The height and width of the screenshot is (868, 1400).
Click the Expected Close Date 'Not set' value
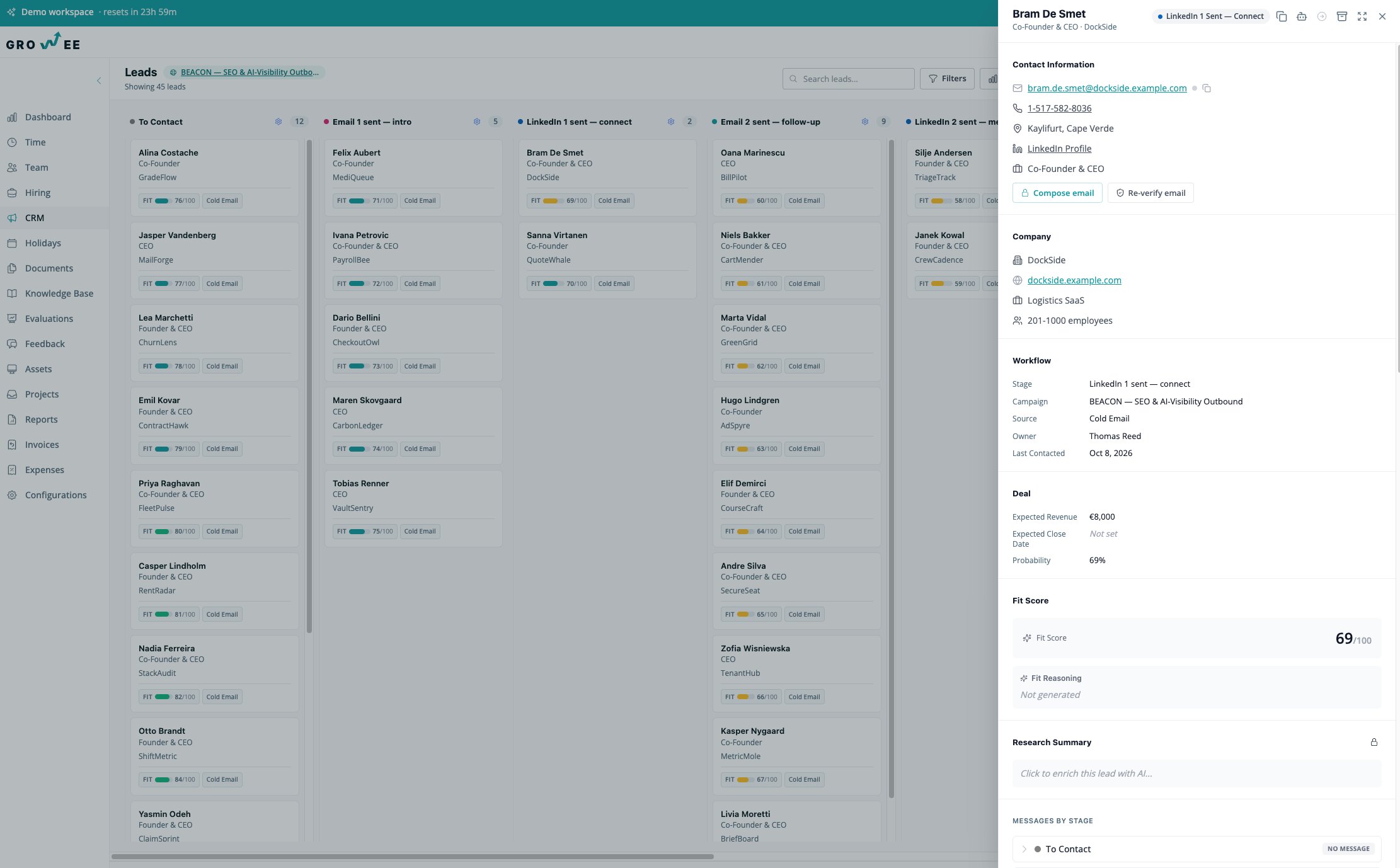[x=1103, y=534]
